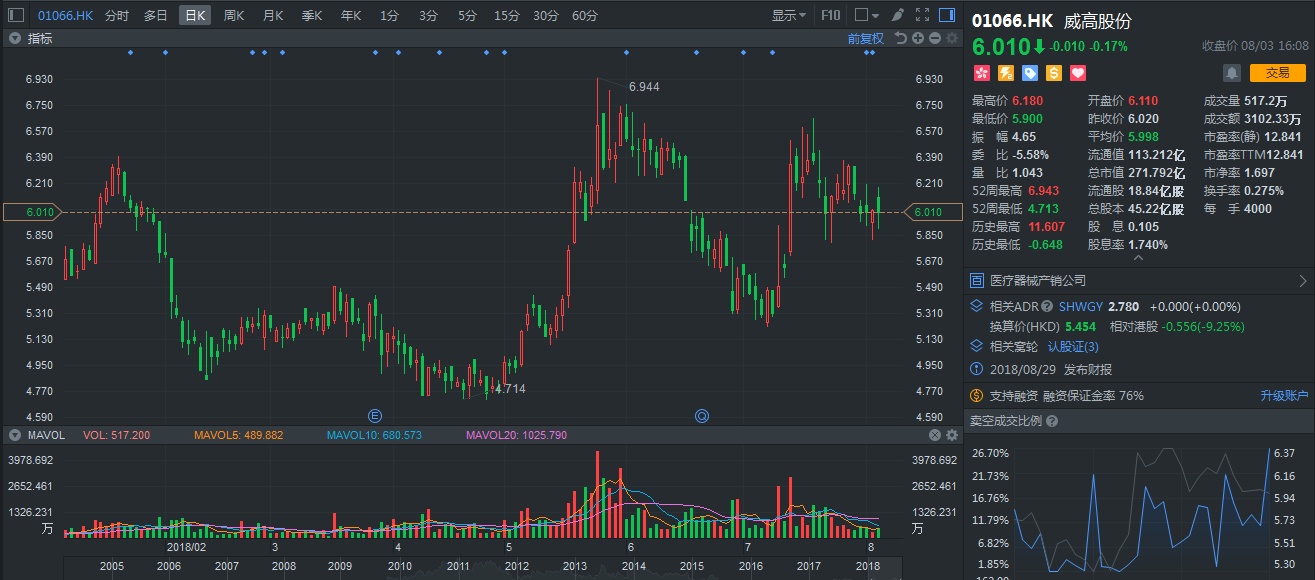
Task: Collapse the 指标 indicator panel arrow
Action: 15,38
